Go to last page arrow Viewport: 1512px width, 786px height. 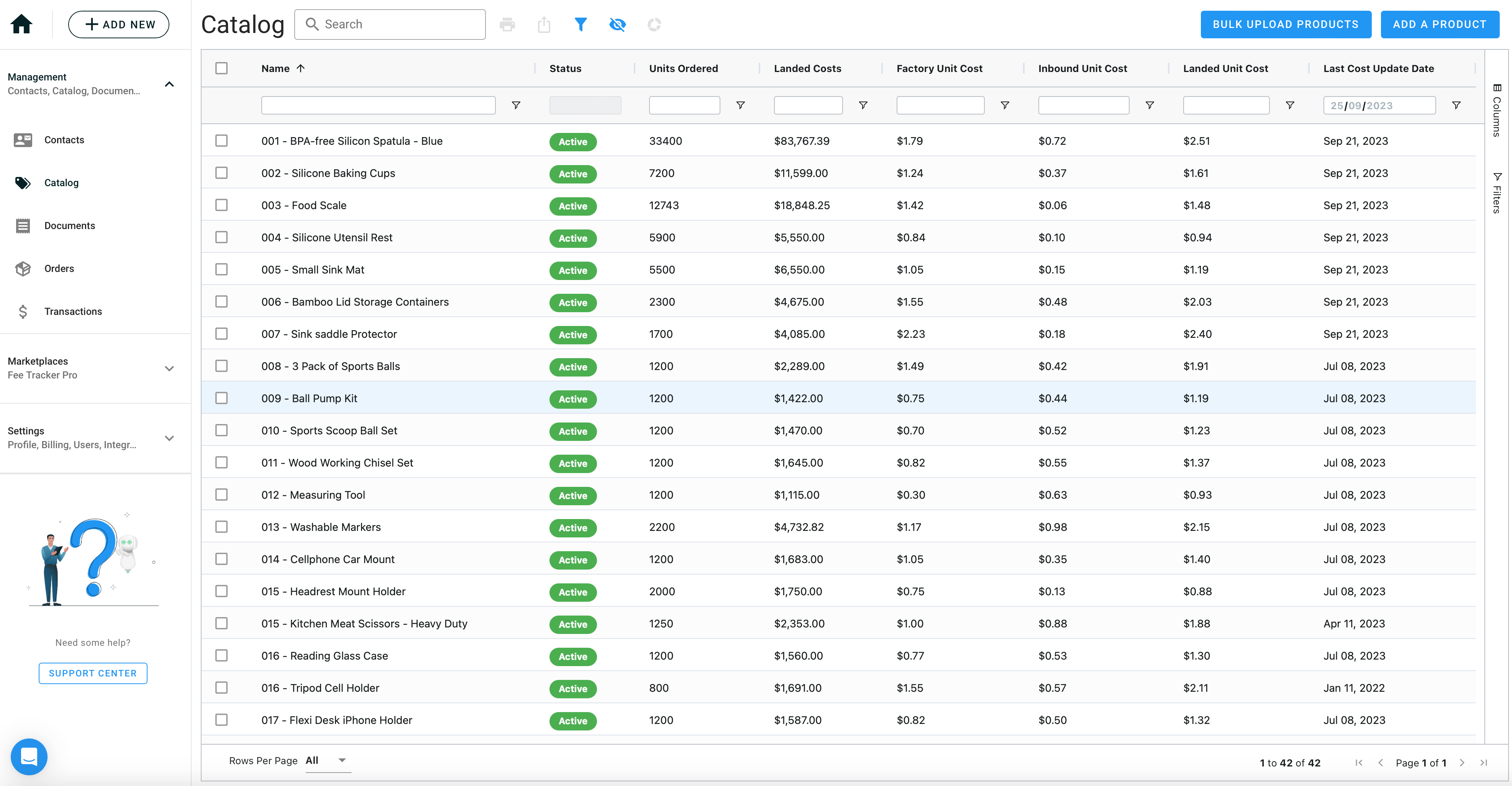[x=1484, y=763]
